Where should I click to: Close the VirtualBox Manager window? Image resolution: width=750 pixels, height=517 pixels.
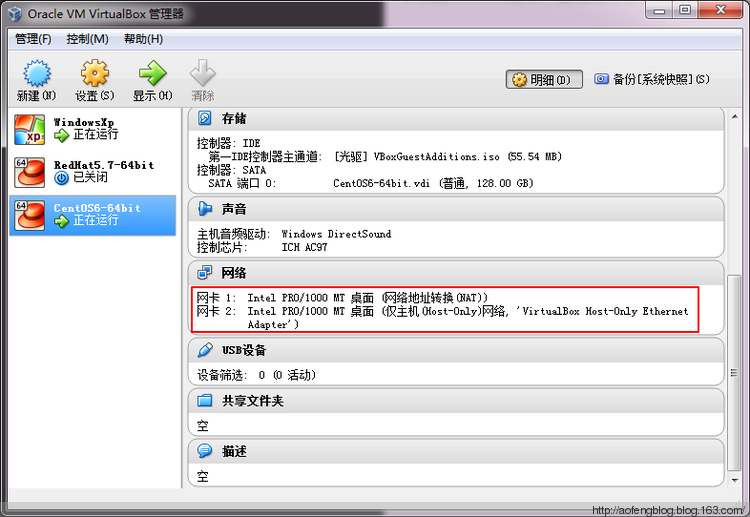tap(721, 10)
